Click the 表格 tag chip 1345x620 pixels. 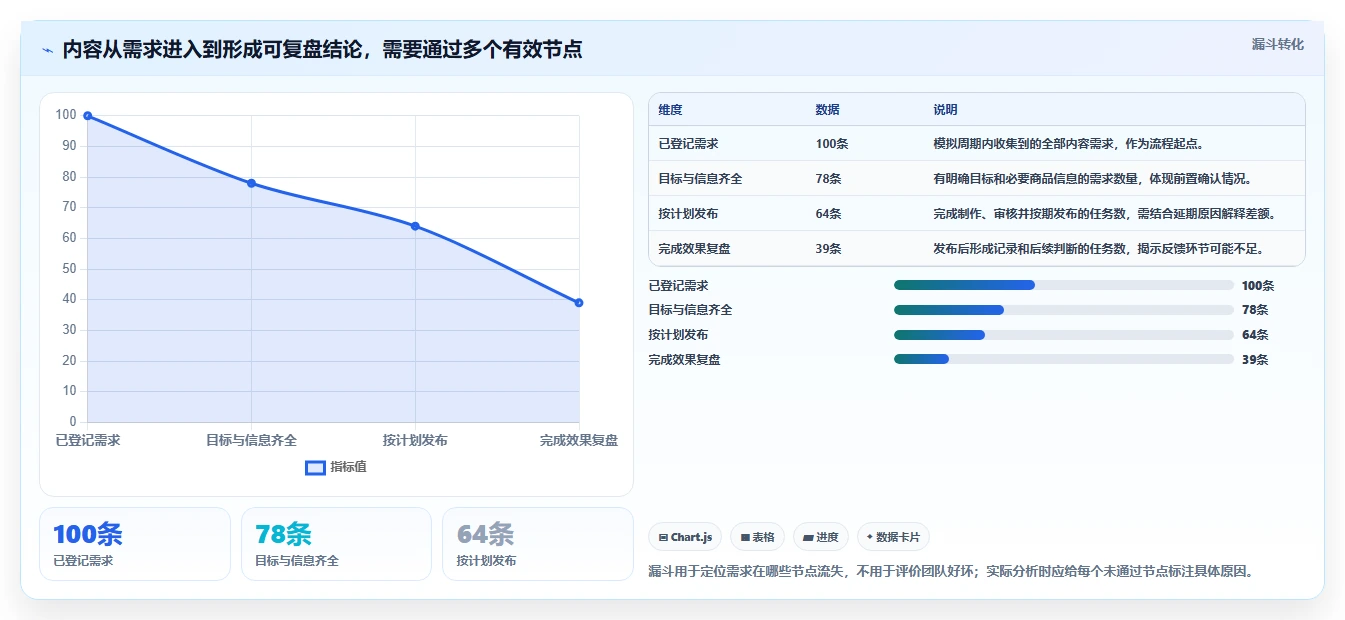[x=758, y=537]
